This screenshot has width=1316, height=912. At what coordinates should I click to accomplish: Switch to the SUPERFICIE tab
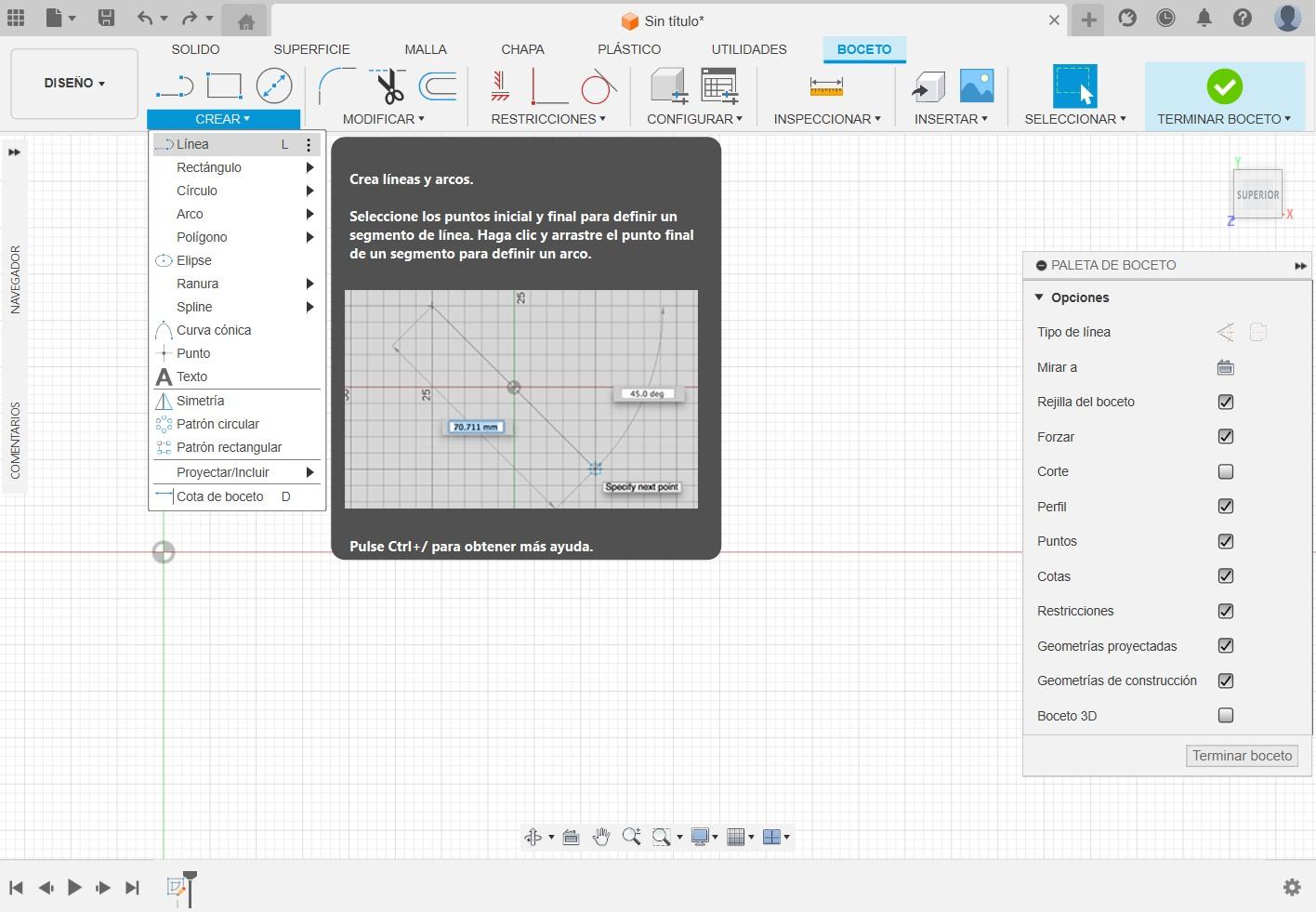click(x=311, y=49)
